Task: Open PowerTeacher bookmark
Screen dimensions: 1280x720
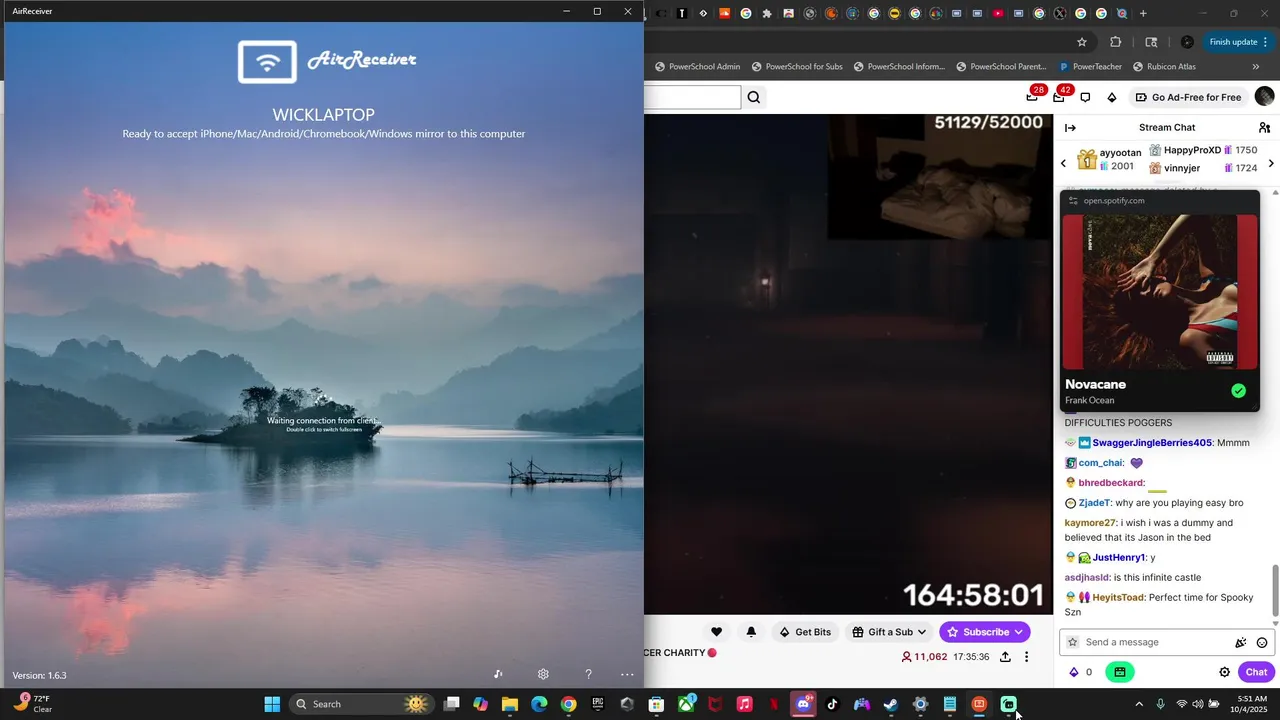Action: tap(1090, 67)
